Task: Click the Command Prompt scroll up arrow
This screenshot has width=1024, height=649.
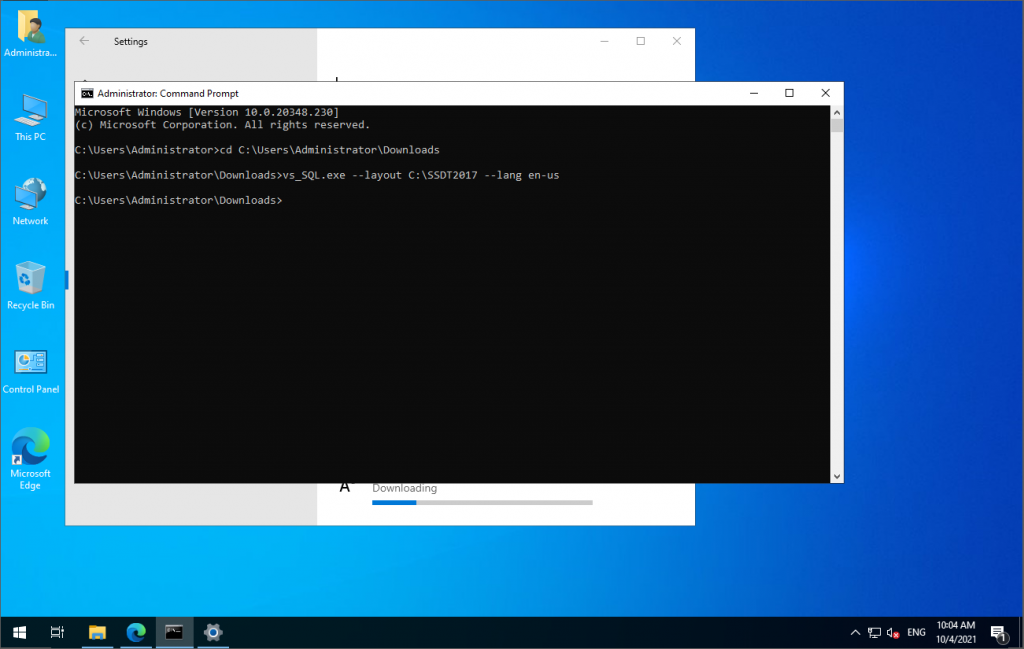Action: pos(837,112)
